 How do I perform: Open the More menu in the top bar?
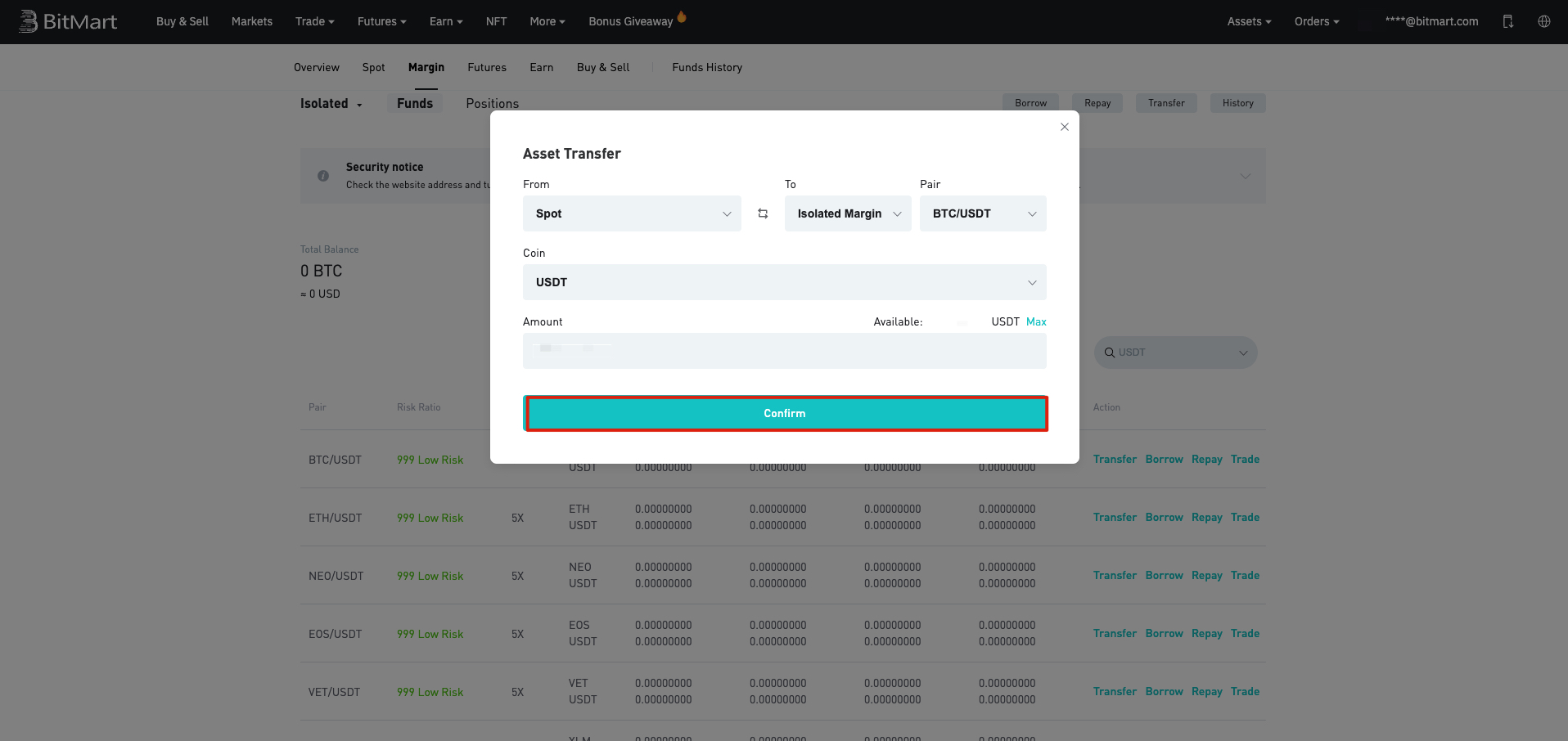(x=547, y=21)
